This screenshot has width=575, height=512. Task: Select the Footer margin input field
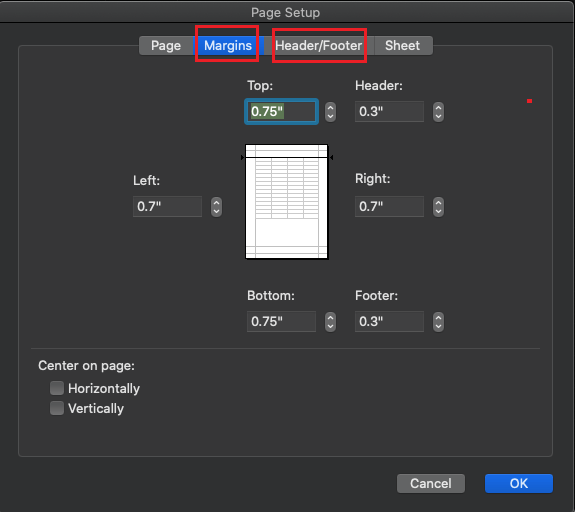(x=389, y=322)
